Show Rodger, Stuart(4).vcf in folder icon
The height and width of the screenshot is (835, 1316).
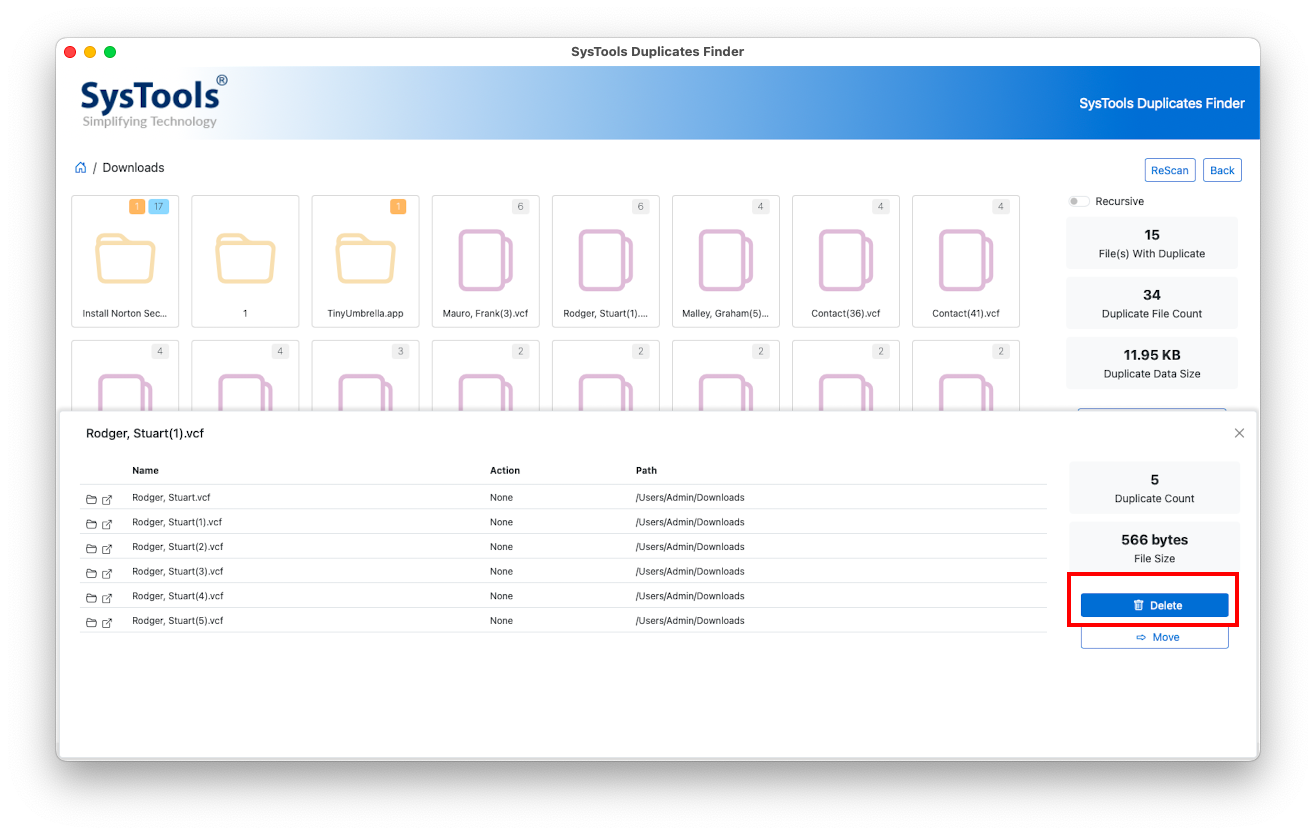coord(91,598)
